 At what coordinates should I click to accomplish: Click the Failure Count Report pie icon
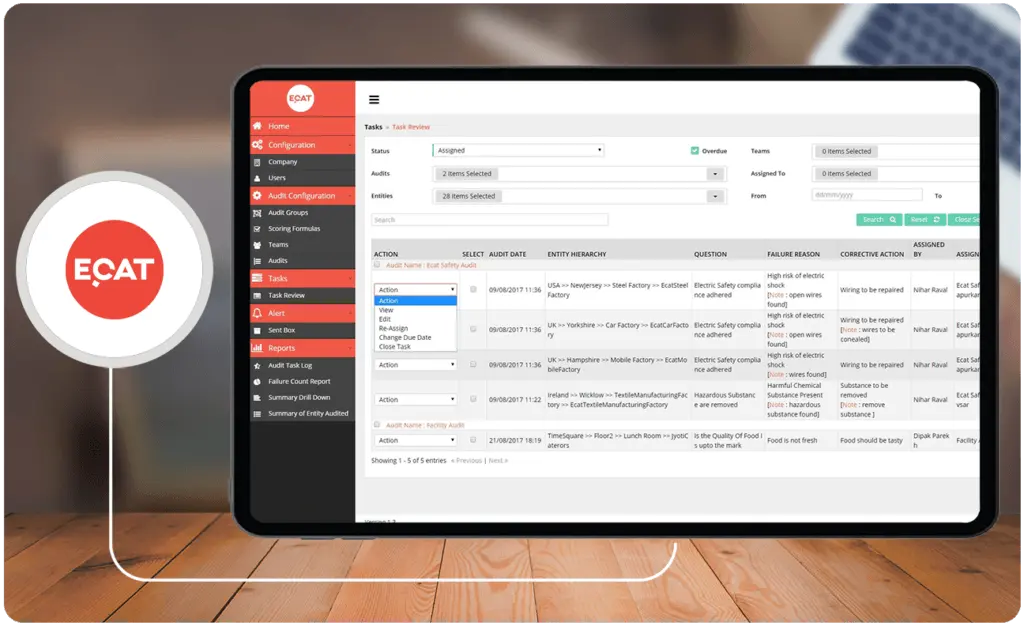257,382
